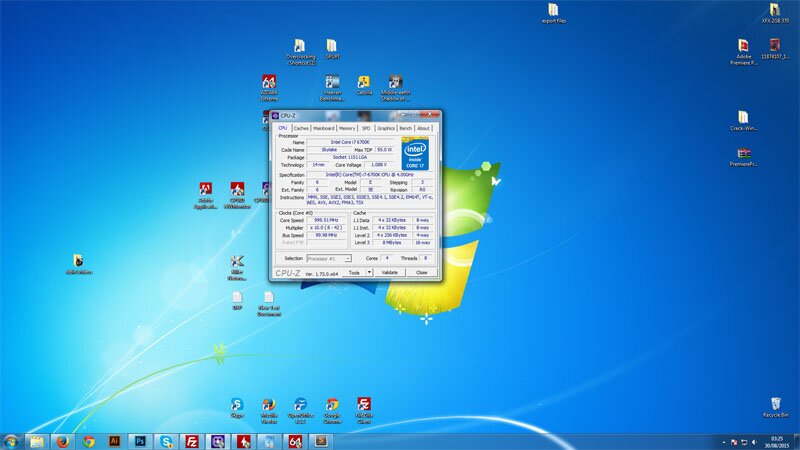Open the PremierePr... archive file icon
The height and width of the screenshot is (450, 800).
[x=743, y=157]
